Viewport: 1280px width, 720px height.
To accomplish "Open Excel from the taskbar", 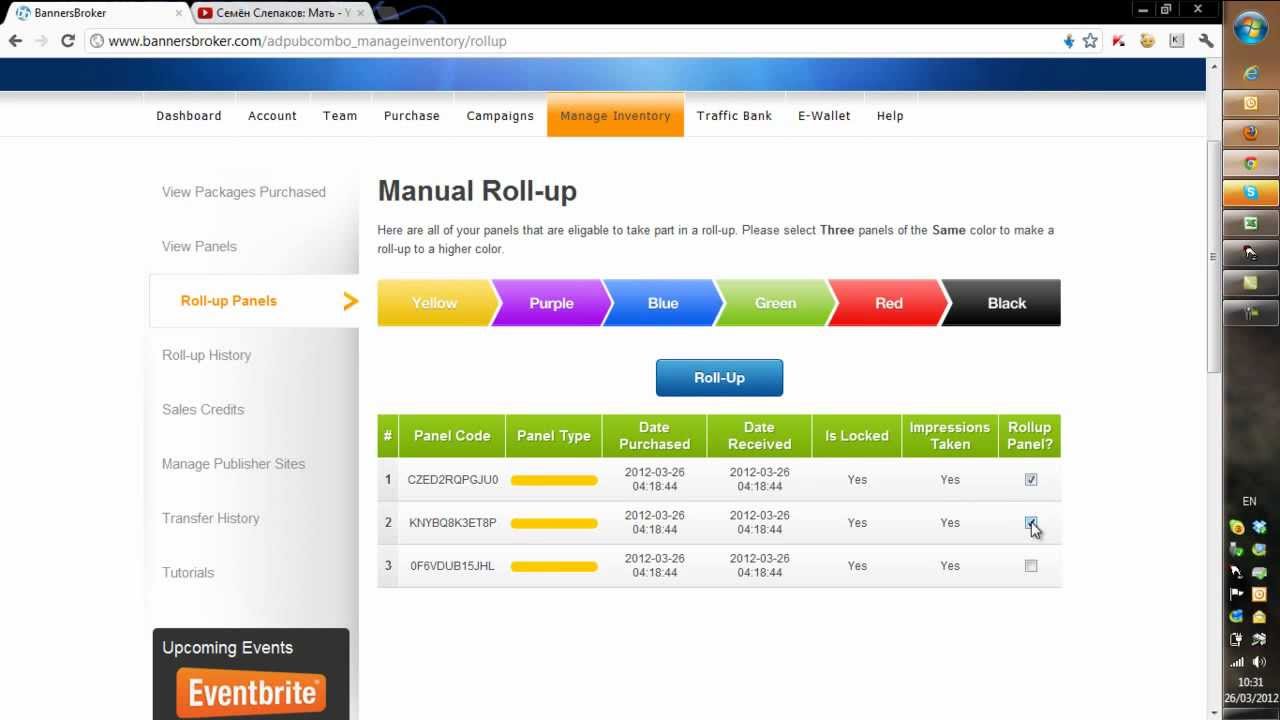I will (1250, 223).
